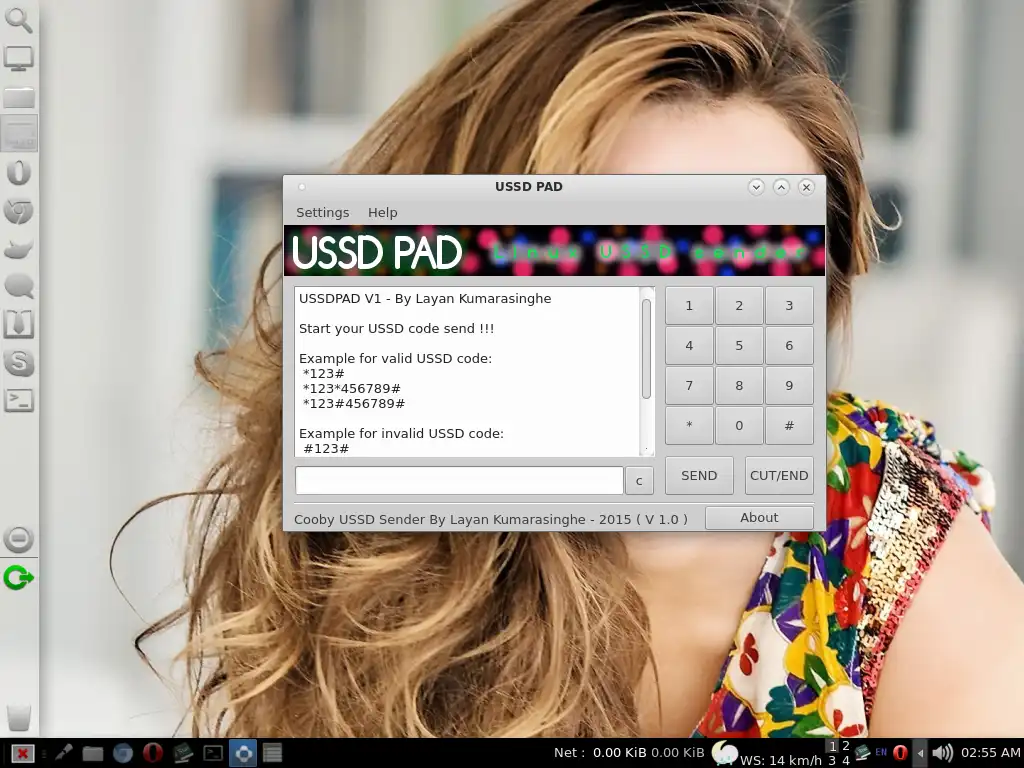Open the chat bubble app in the left dock
The height and width of the screenshot is (768, 1024).
click(18, 286)
